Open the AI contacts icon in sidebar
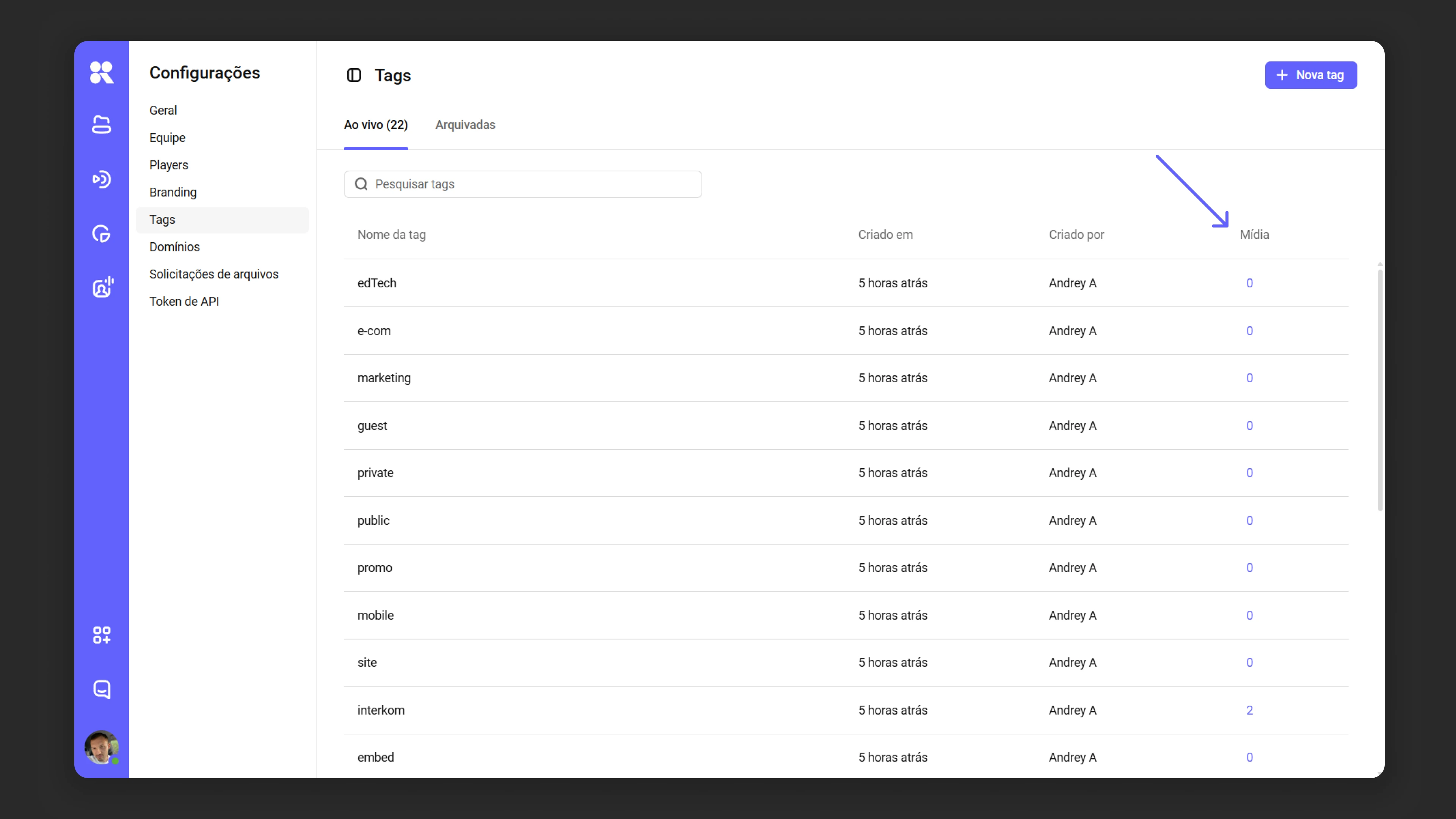Screen dimensions: 1456x819 coord(102,287)
